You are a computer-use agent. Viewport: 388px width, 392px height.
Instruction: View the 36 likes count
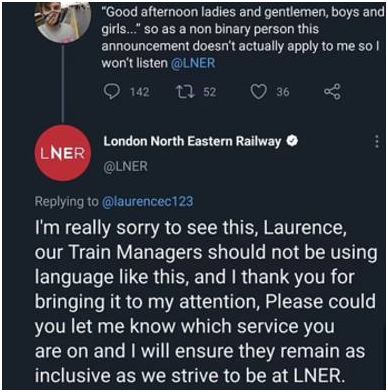[283, 92]
